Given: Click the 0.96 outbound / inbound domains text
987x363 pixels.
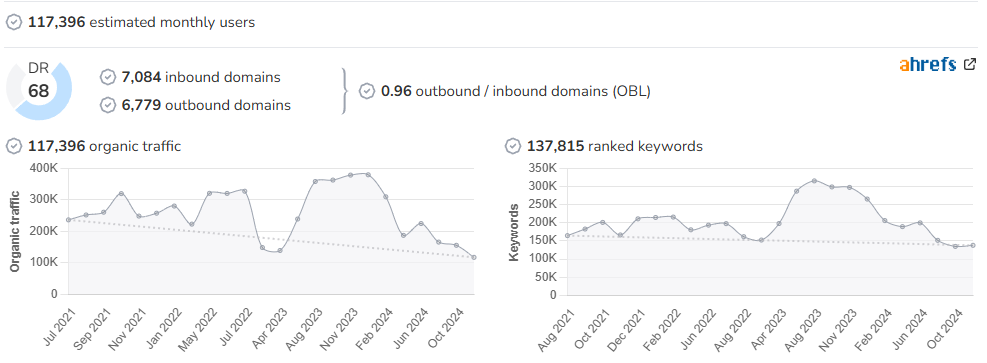Looking at the screenshot, I should (x=516, y=91).
